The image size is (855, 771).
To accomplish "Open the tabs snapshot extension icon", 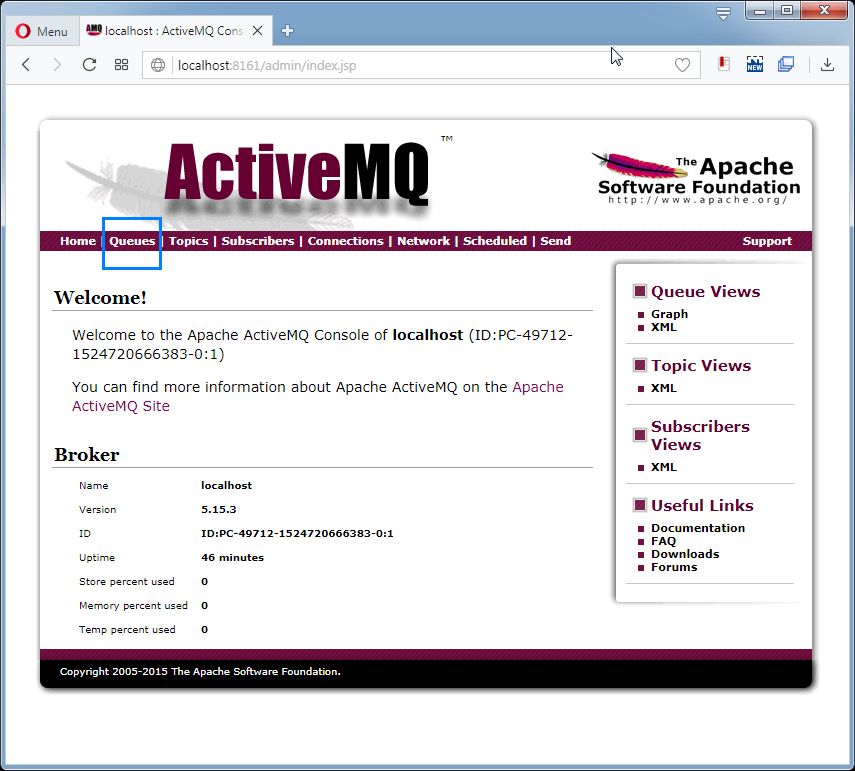I will coord(786,64).
